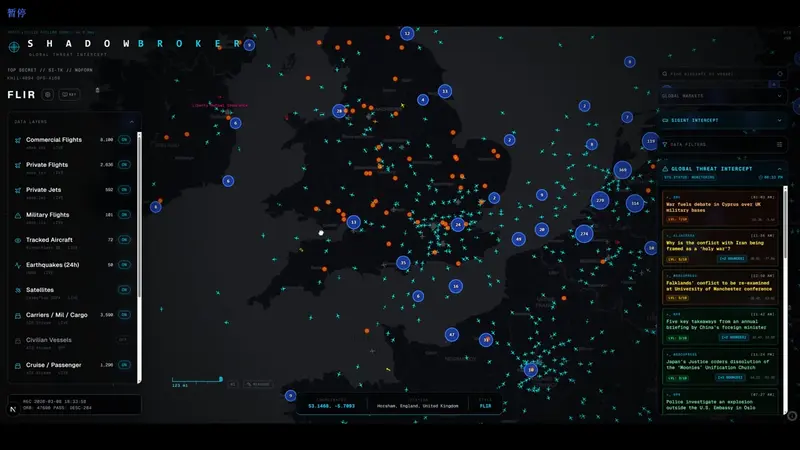This screenshot has width=800, height=450.
Task: Toggle the Satellites layer switch
Action: coord(125,290)
